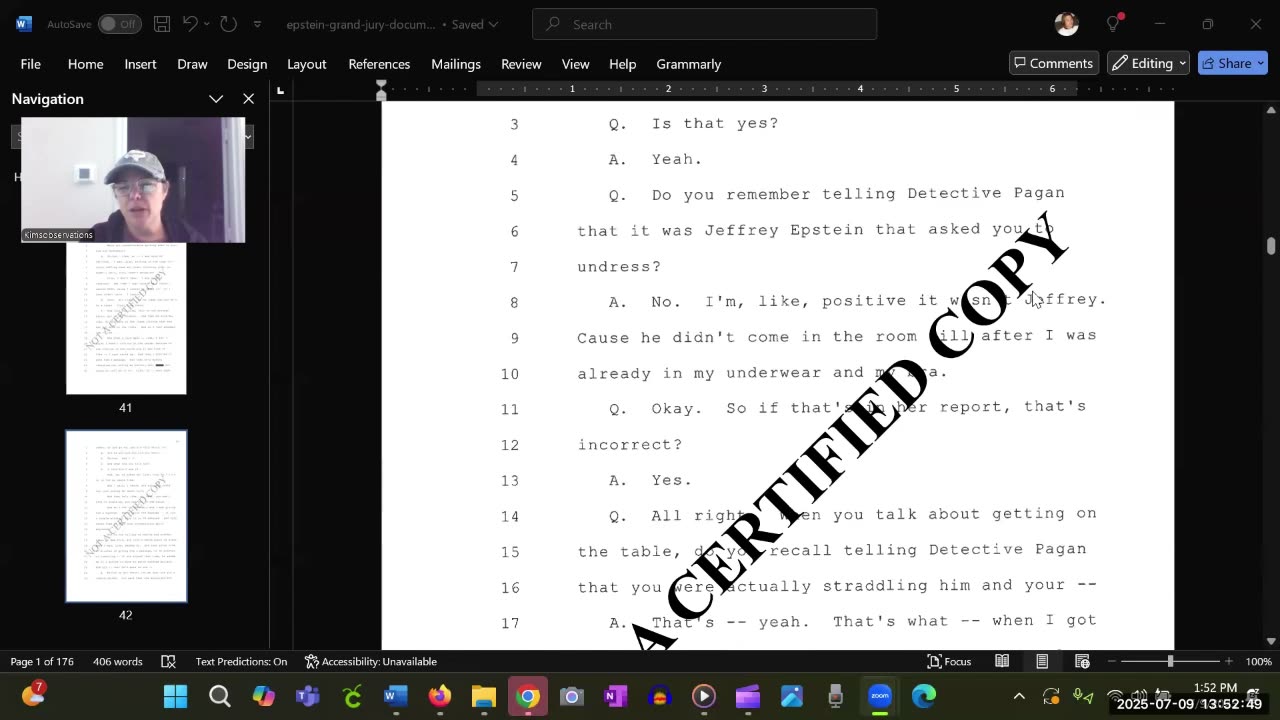Click the first line indent ruler marker
The image size is (1280, 720).
pyautogui.click(x=381, y=85)
